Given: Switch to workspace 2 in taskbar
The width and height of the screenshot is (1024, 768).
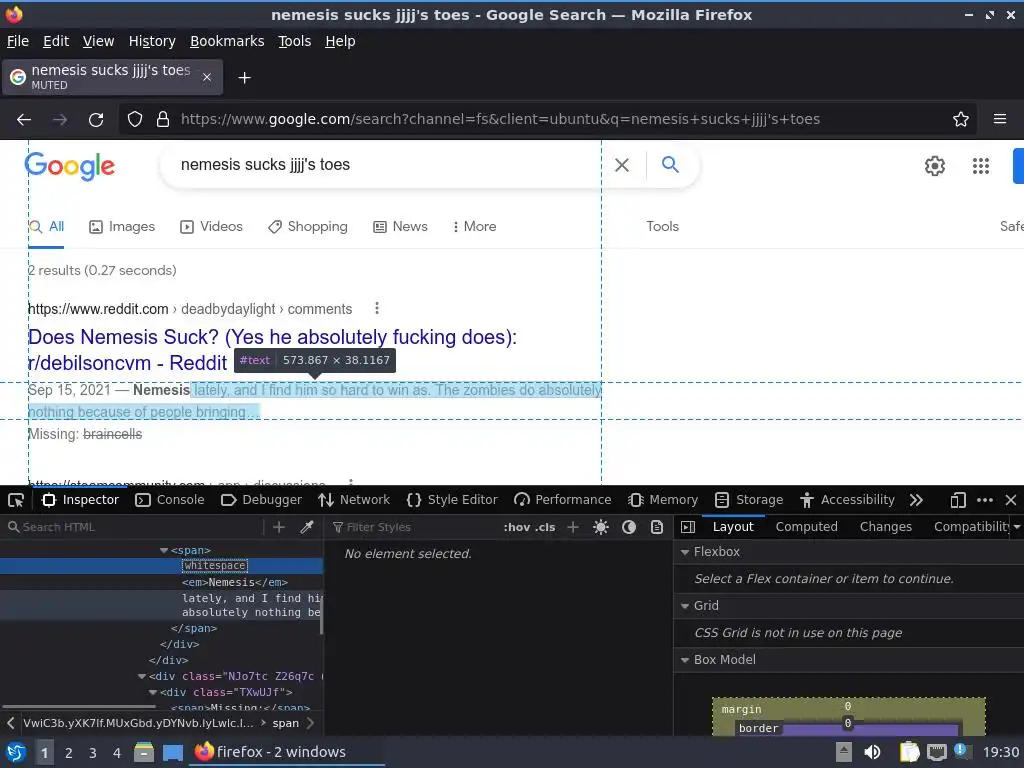Looking at the screenshot, I should pyautogui.click(x=69, y=753).
